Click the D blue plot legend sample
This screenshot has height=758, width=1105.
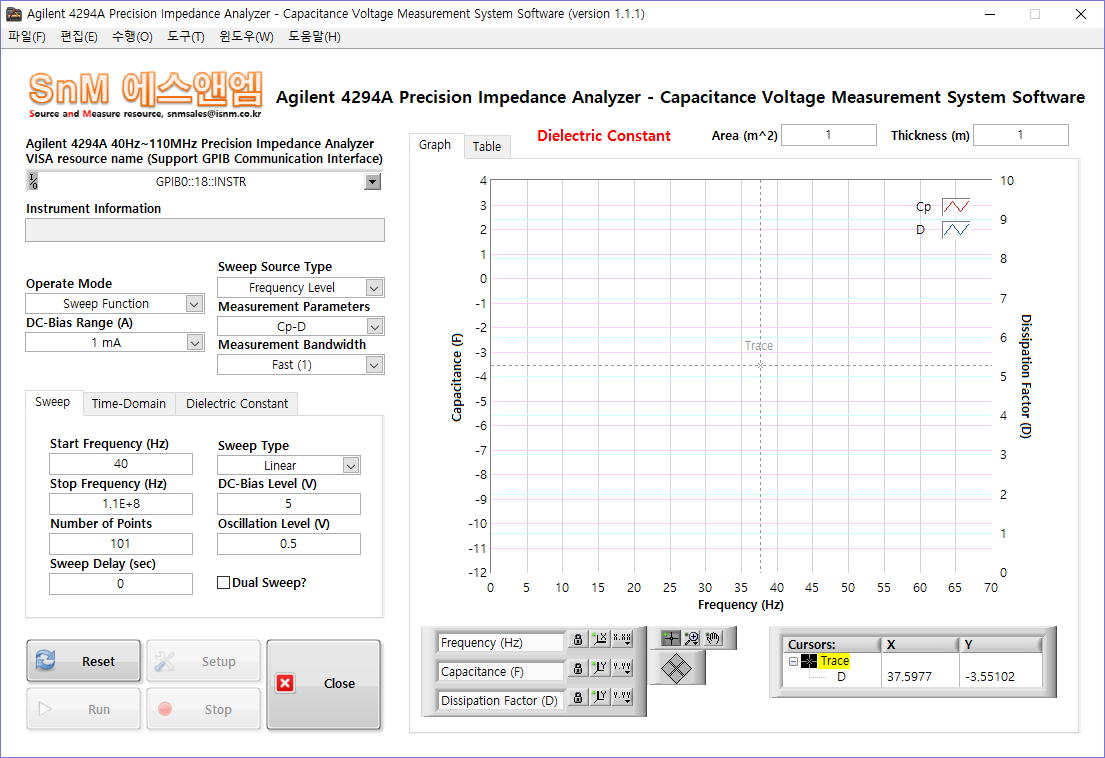956,230
